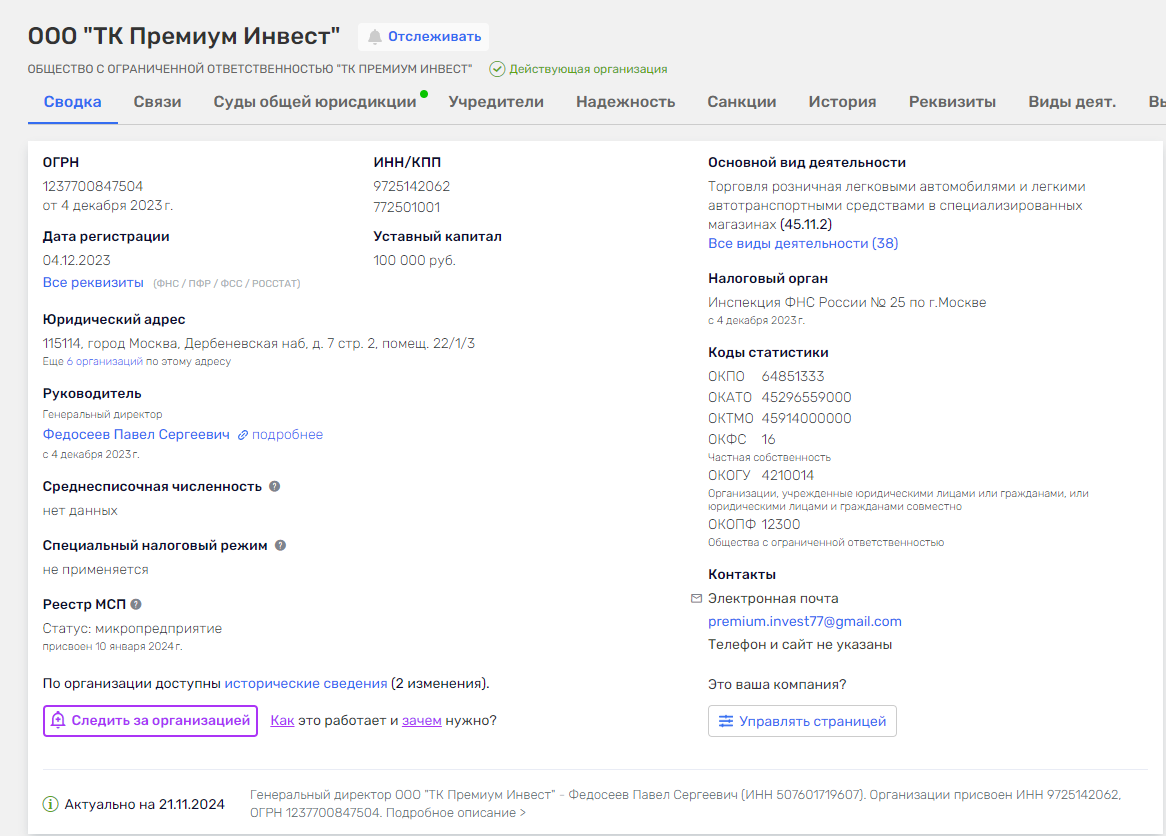Click the help icon beside Специальный налоговый режим
The image size is (1166, 836).
(x=280, y=545)
